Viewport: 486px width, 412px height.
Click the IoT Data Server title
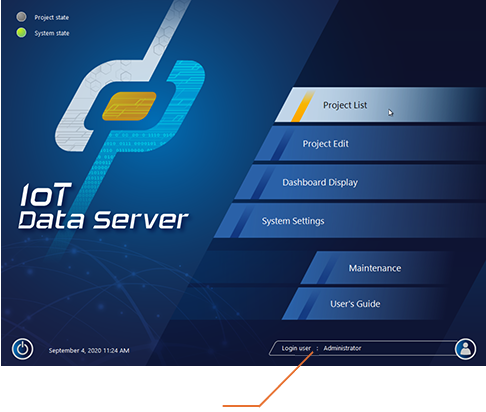tap(103, 207)
